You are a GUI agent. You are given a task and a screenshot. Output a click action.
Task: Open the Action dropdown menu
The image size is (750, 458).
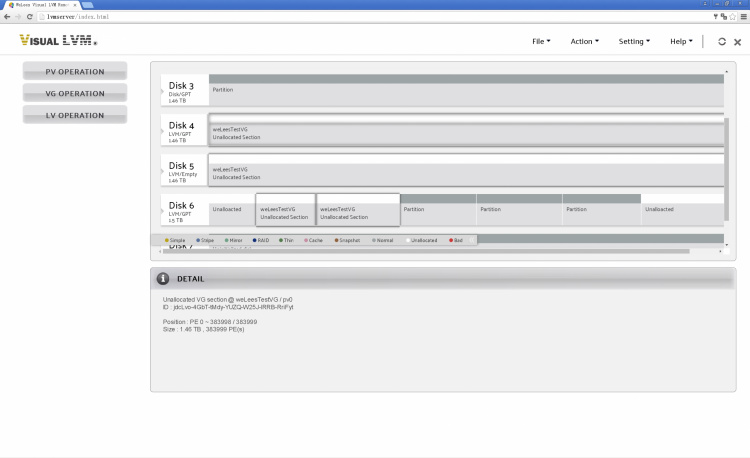[584, 41]
